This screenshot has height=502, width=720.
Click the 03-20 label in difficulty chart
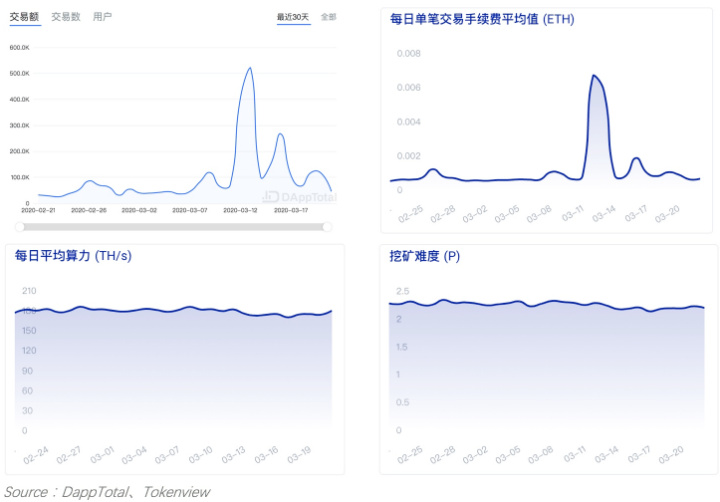pos(671,455)
